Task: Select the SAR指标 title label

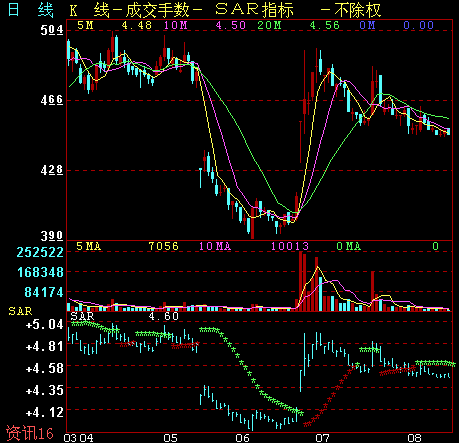Action: pyautogui.click(x=254, y=10)
